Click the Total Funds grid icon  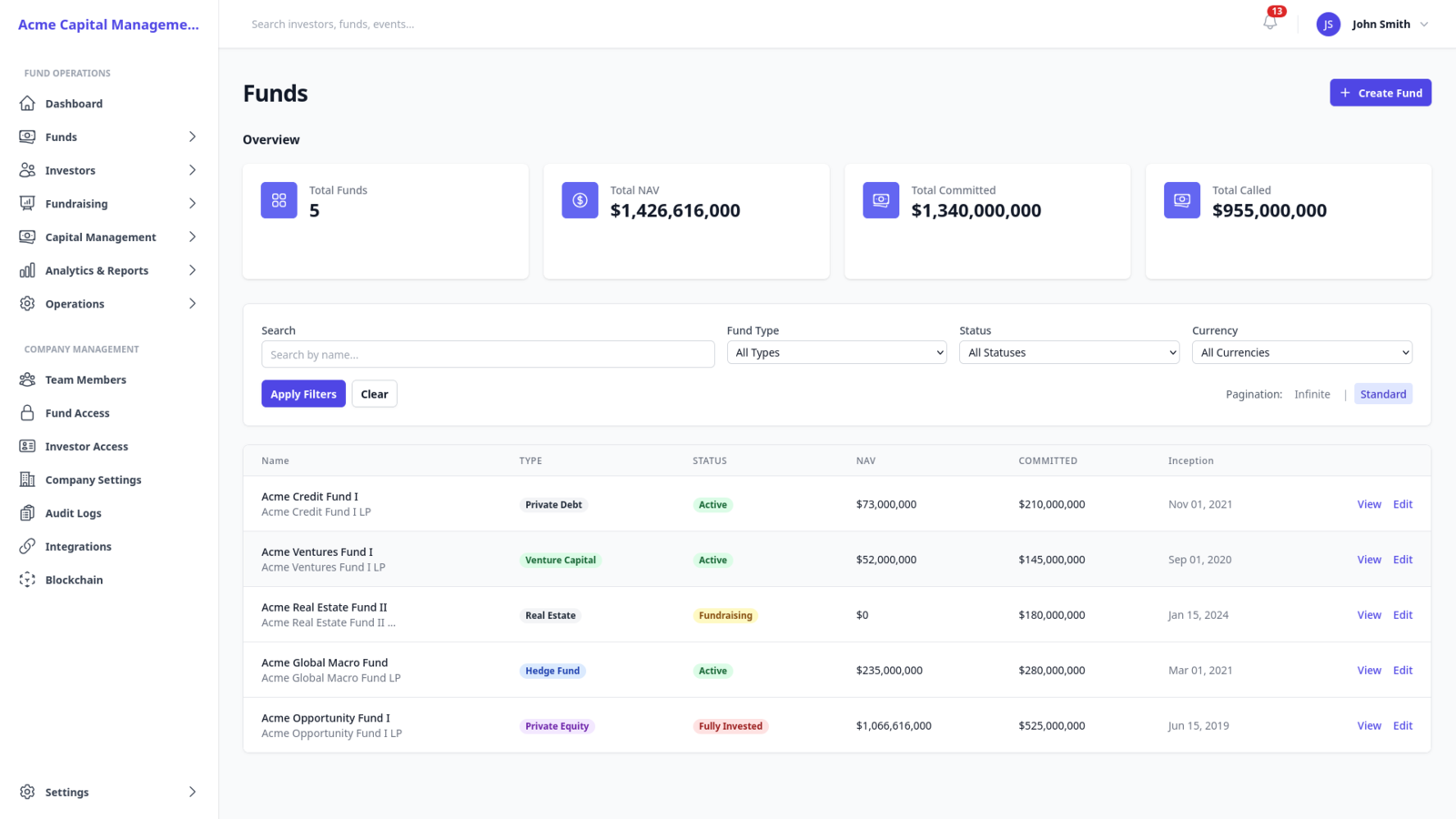point(279,200)
